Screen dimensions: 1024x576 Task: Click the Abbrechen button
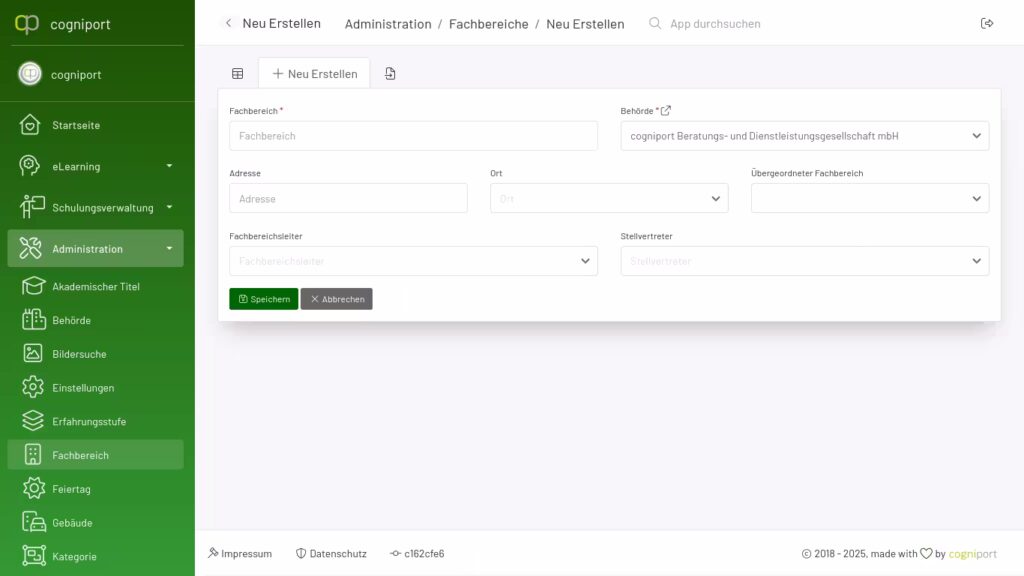pos(336,299)
